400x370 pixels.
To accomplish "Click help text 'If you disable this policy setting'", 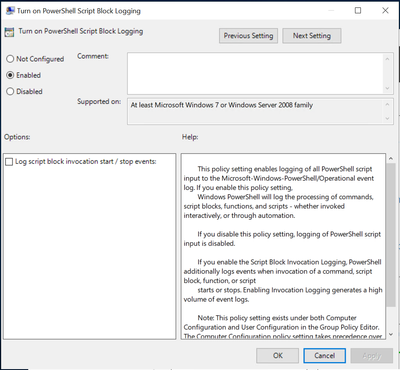I will pos(246,234).
